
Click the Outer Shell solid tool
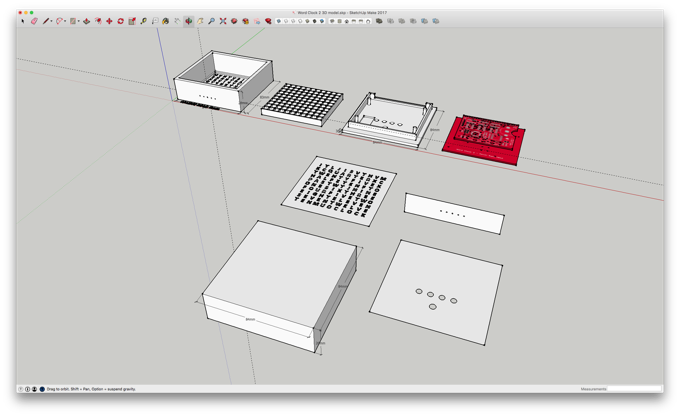[x=379, y=21]
